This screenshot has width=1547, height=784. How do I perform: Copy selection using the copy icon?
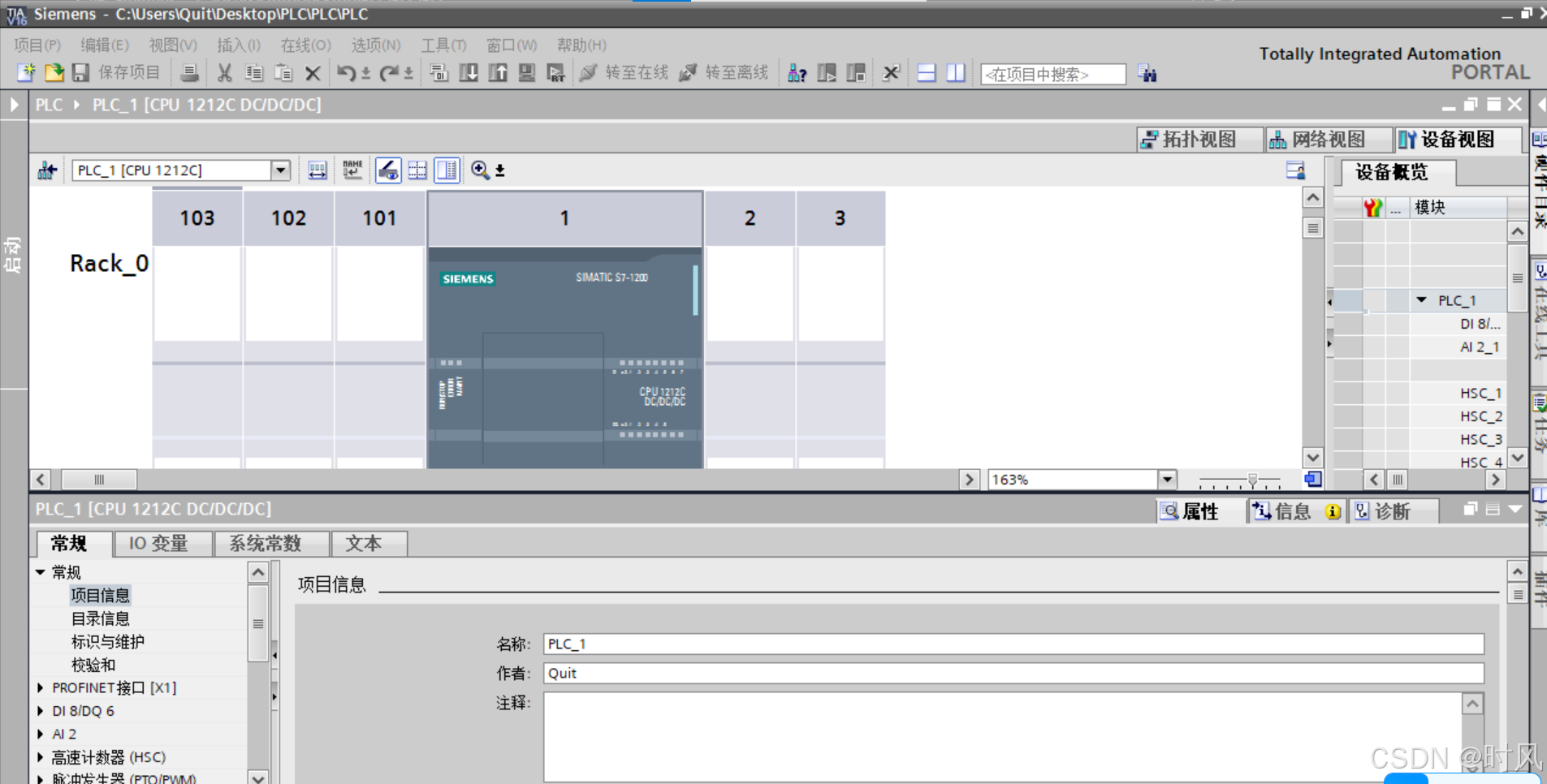point(254,73)
